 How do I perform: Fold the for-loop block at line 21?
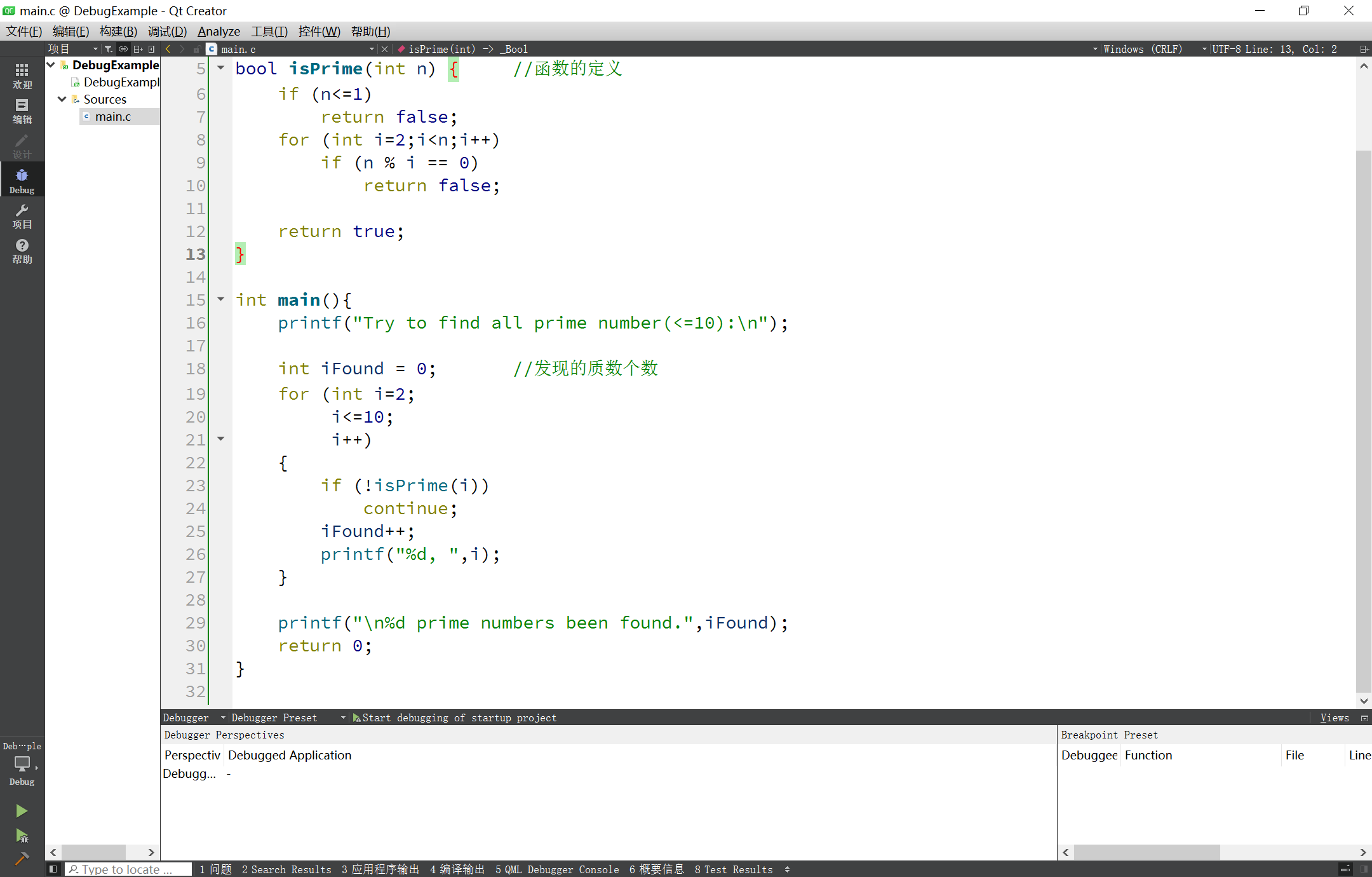[220, 438]
